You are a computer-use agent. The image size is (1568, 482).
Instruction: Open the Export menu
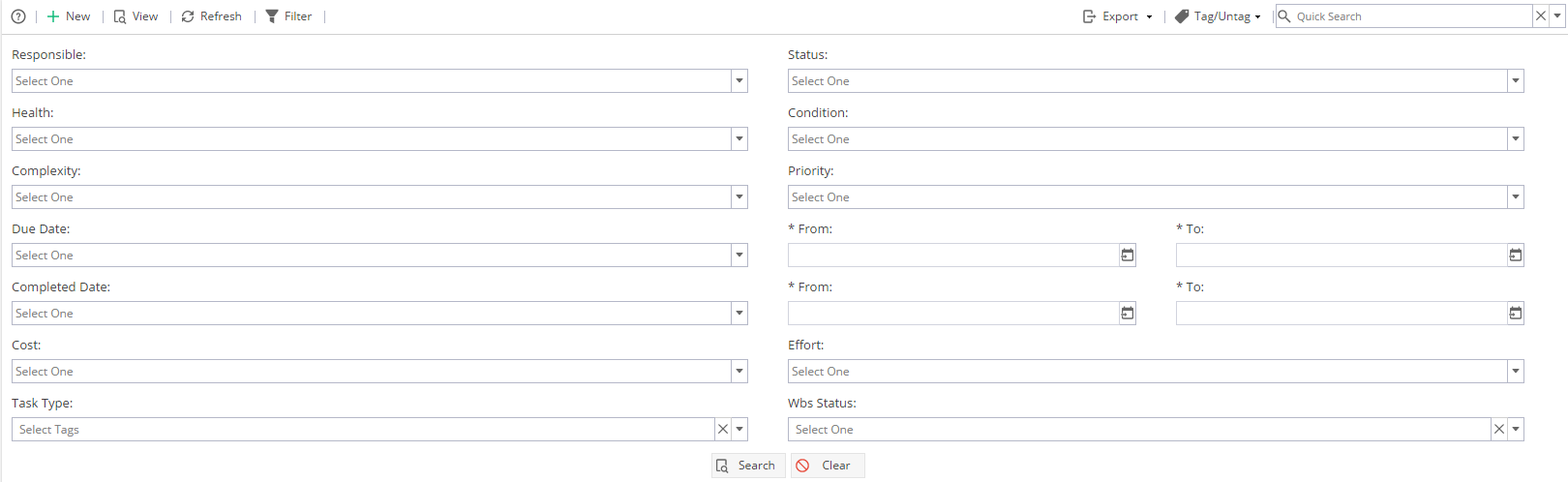tap(1117, 16)
